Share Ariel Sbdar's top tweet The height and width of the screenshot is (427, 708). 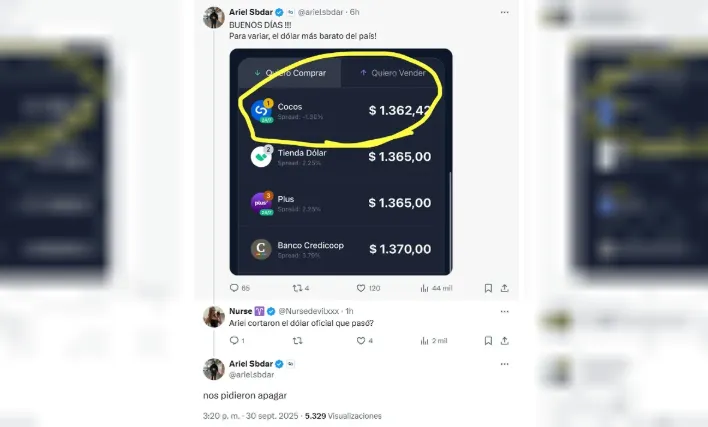pyautogui.click(x=504, y=288)
